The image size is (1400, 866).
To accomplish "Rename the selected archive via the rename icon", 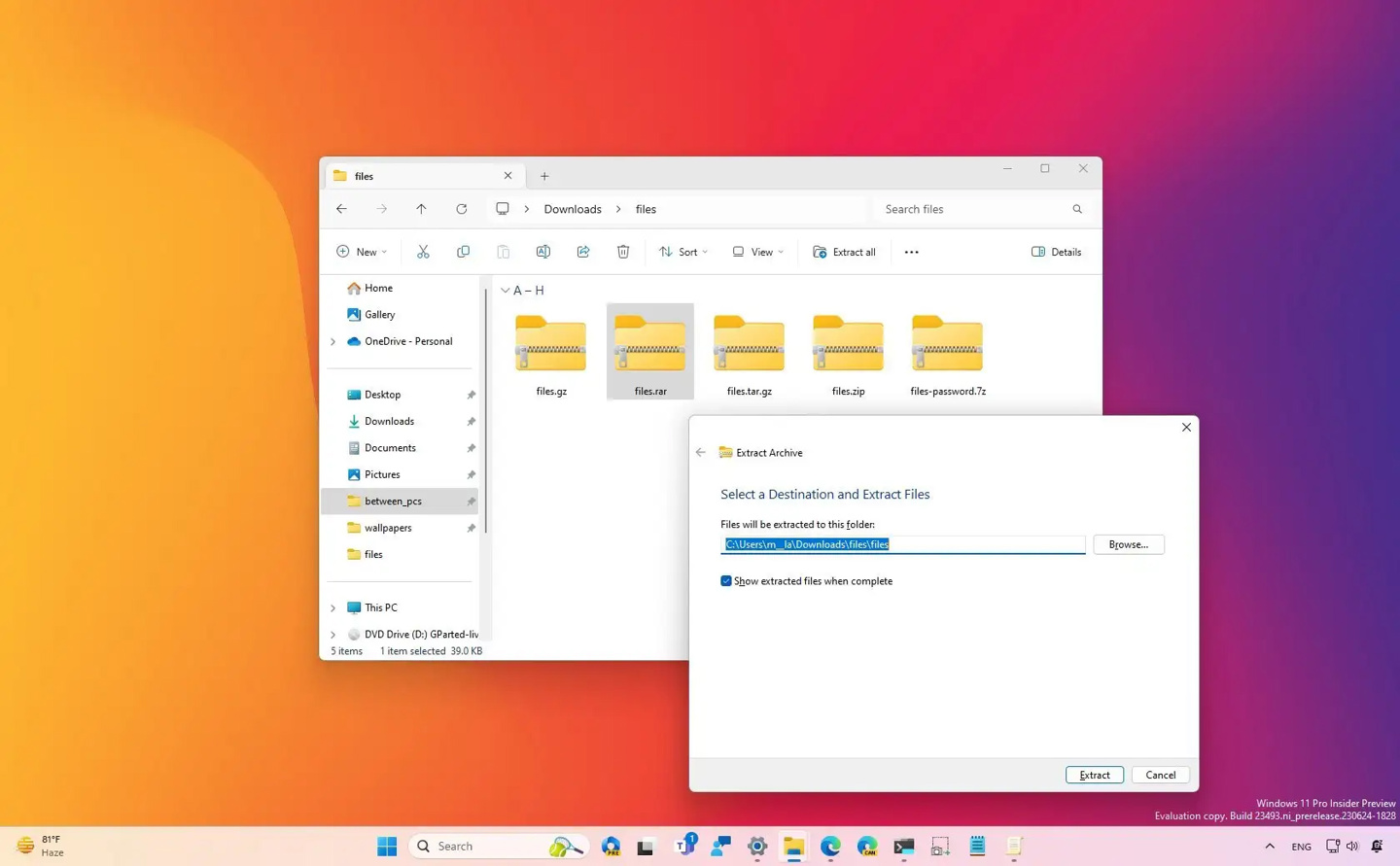I will [x=542, y=252].
